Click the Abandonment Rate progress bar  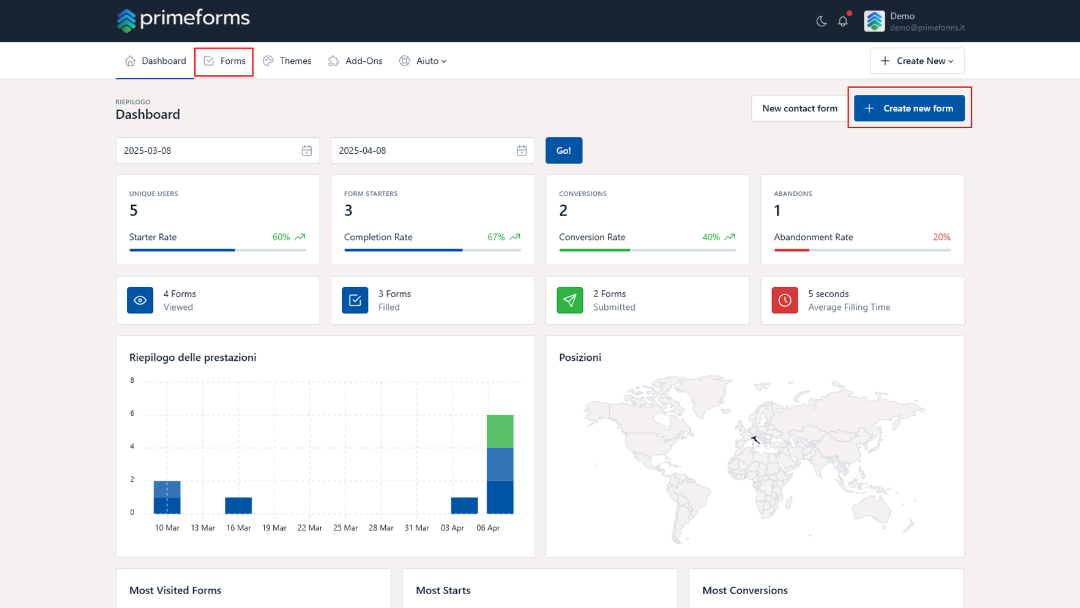(862, 250)
